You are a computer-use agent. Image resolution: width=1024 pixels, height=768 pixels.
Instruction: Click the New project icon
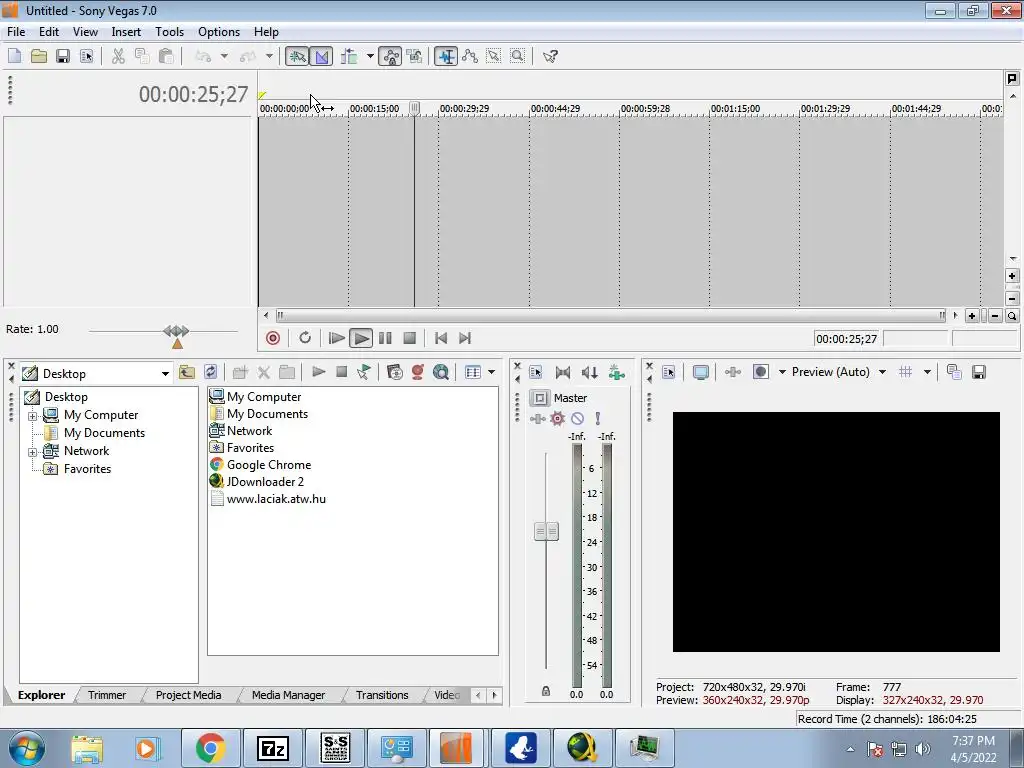click(14, 56)
